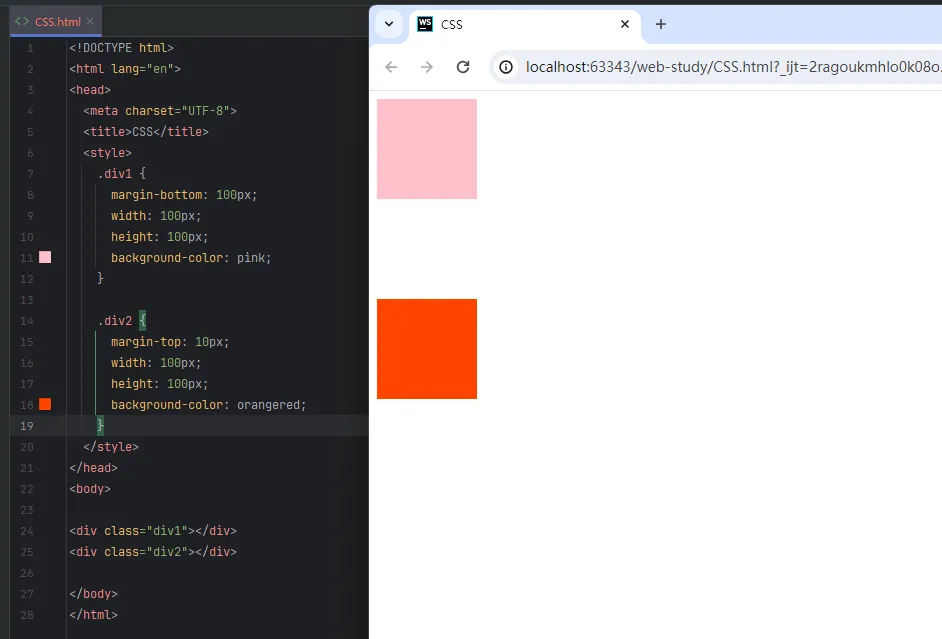Click the HTML file icon on CSS.html tab

22,21
